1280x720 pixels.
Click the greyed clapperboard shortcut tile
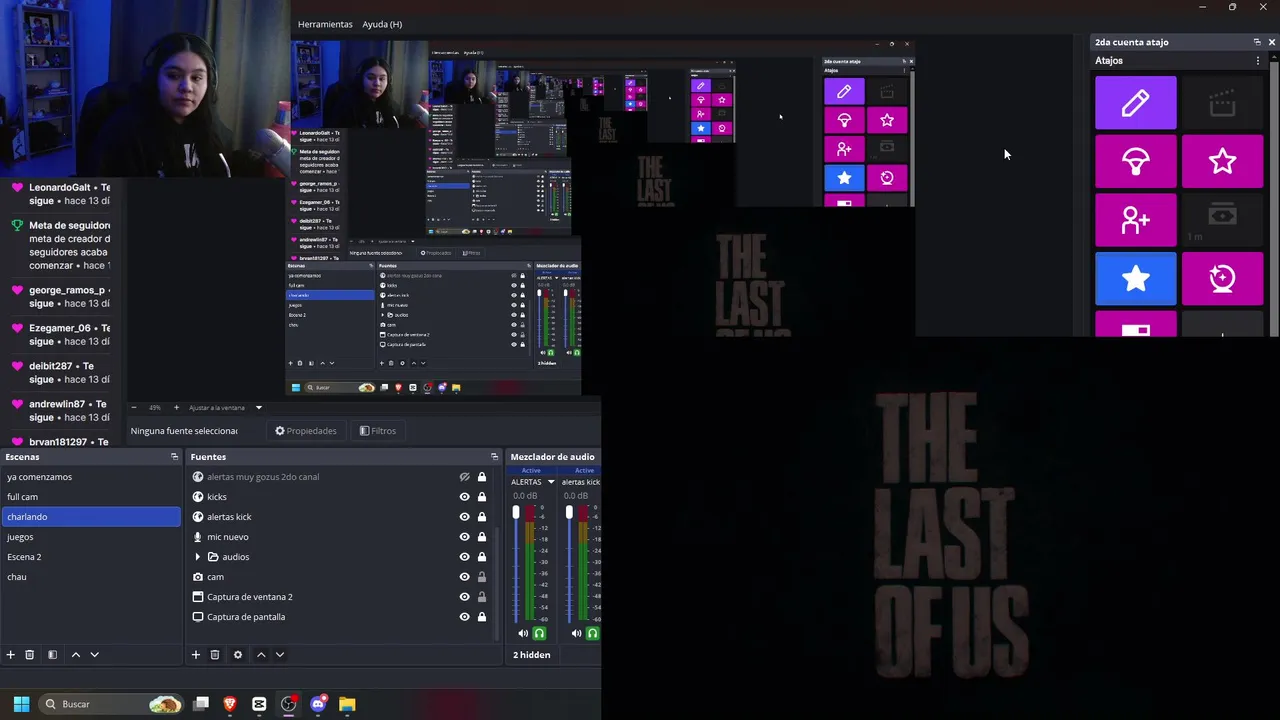click(x=1222, y=103)
